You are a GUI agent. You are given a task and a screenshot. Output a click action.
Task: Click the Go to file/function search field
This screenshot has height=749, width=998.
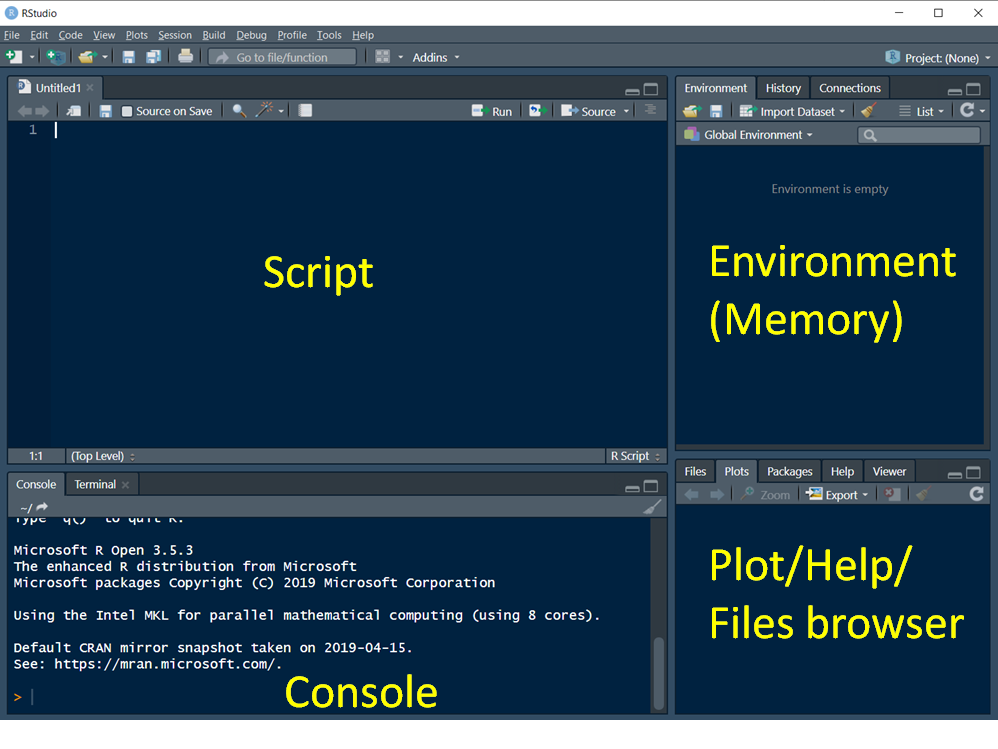click(x=283, y=57)
